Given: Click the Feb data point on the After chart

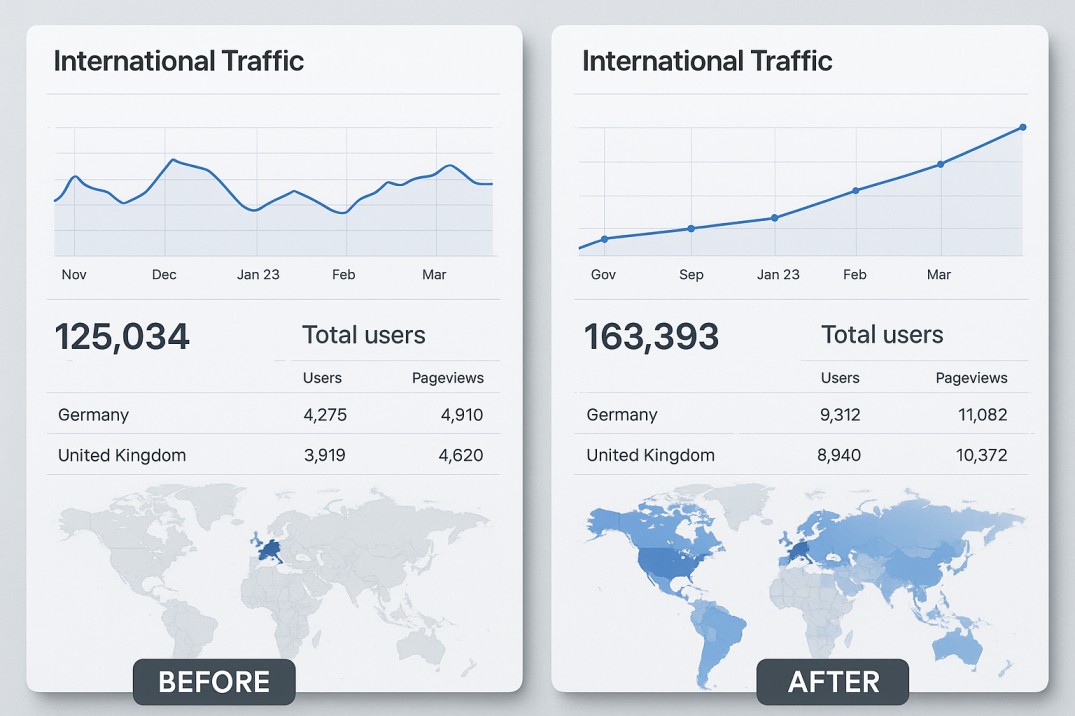Looking at the screenshot, I should (x=856, y=191).
